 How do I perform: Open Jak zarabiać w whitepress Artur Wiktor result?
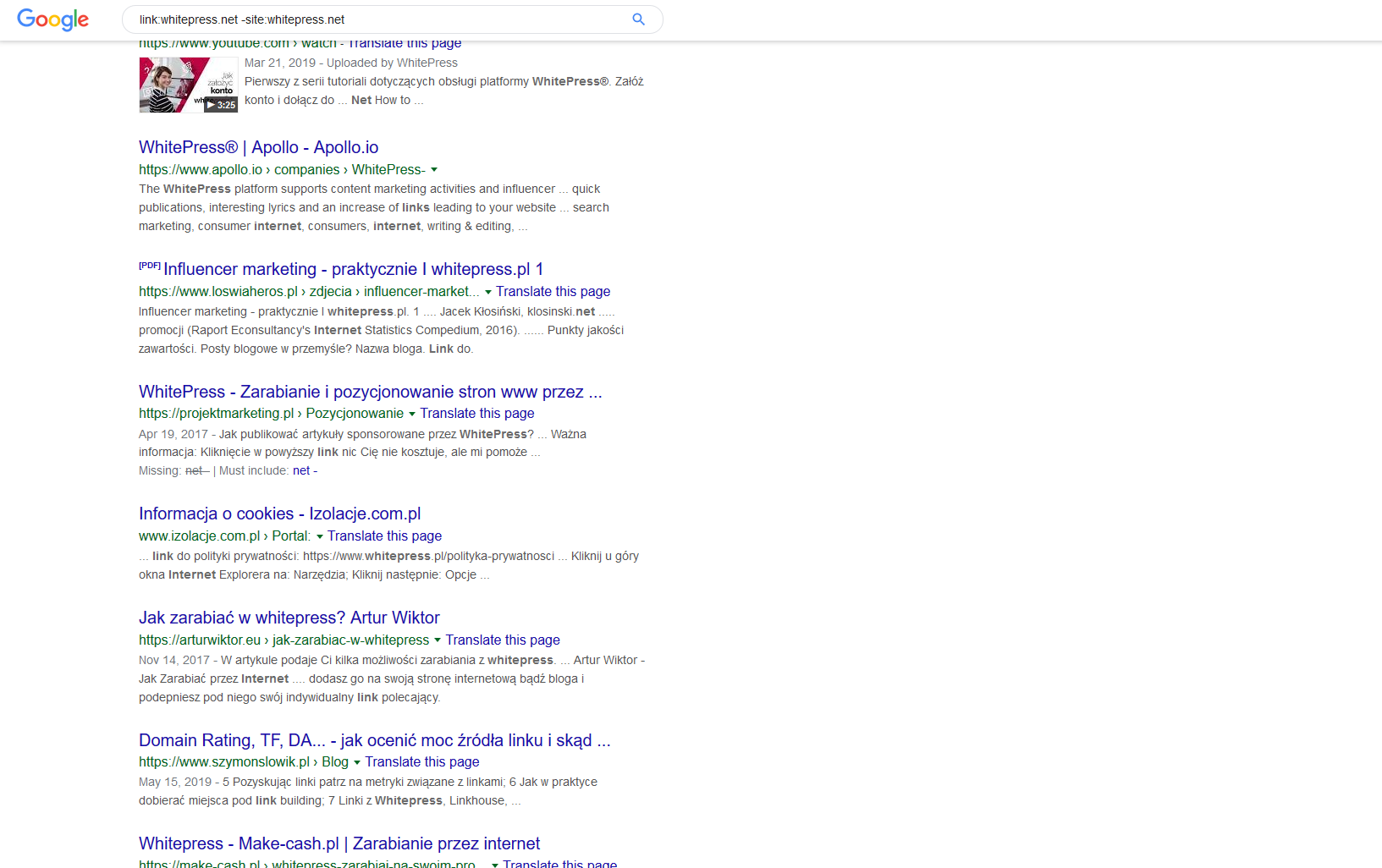289,618
